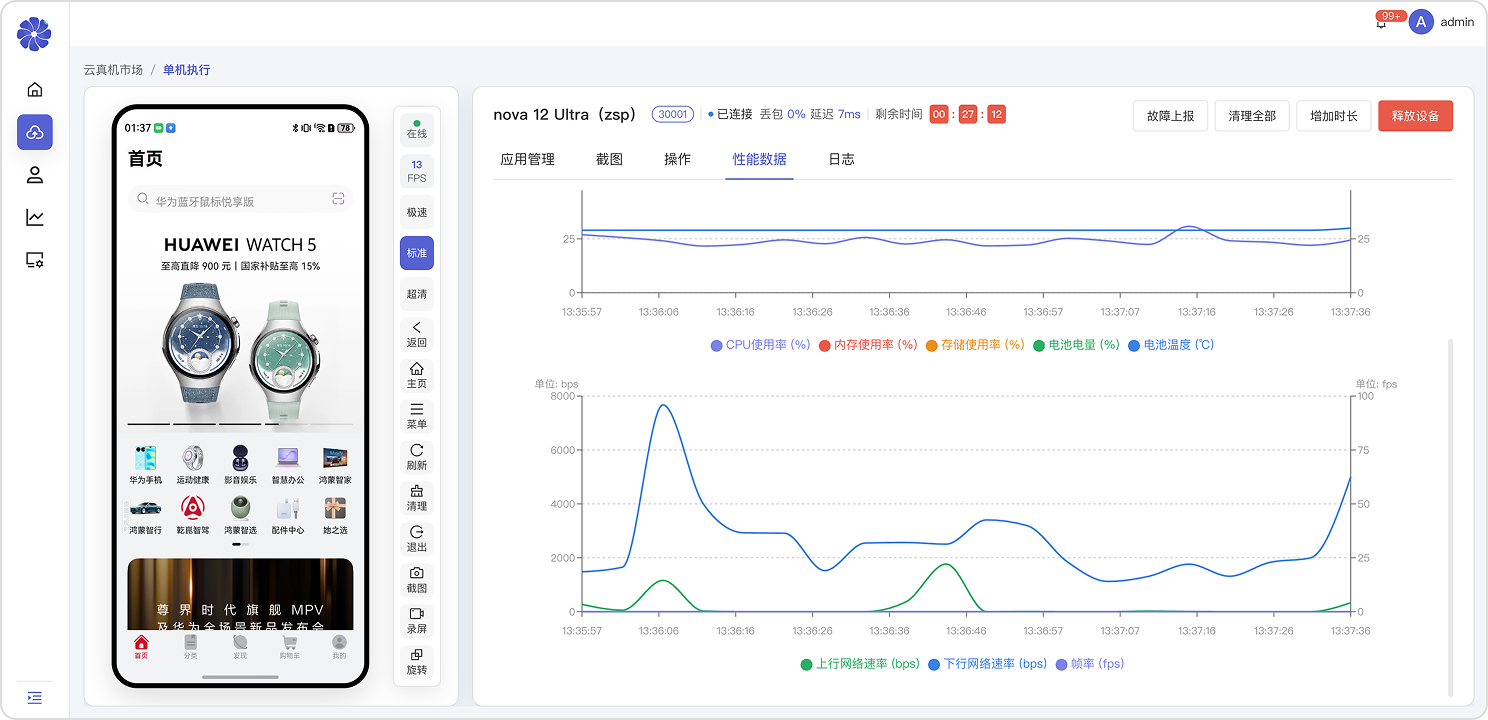Click the 13 FPS indicator
Image resolution: width=1488 pixels, height=720 pixels.
click(417, 171)
